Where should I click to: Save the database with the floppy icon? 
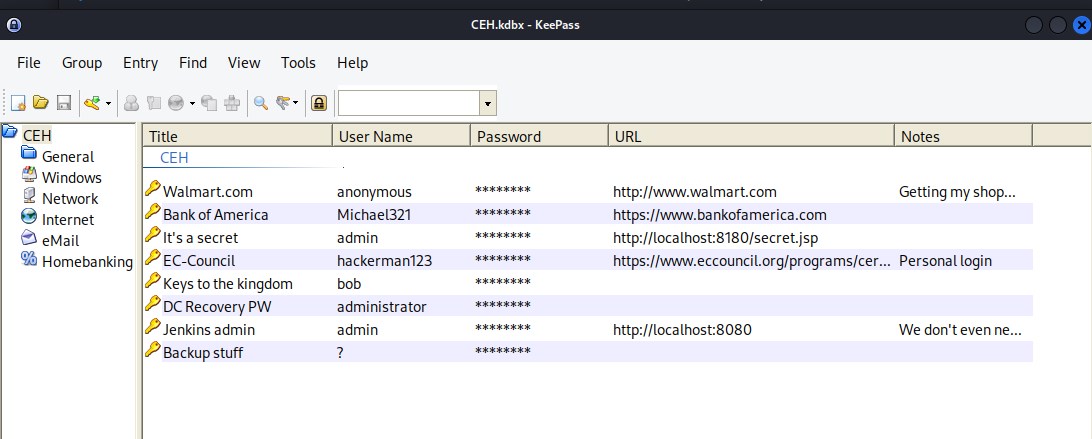tap(63, 103)
